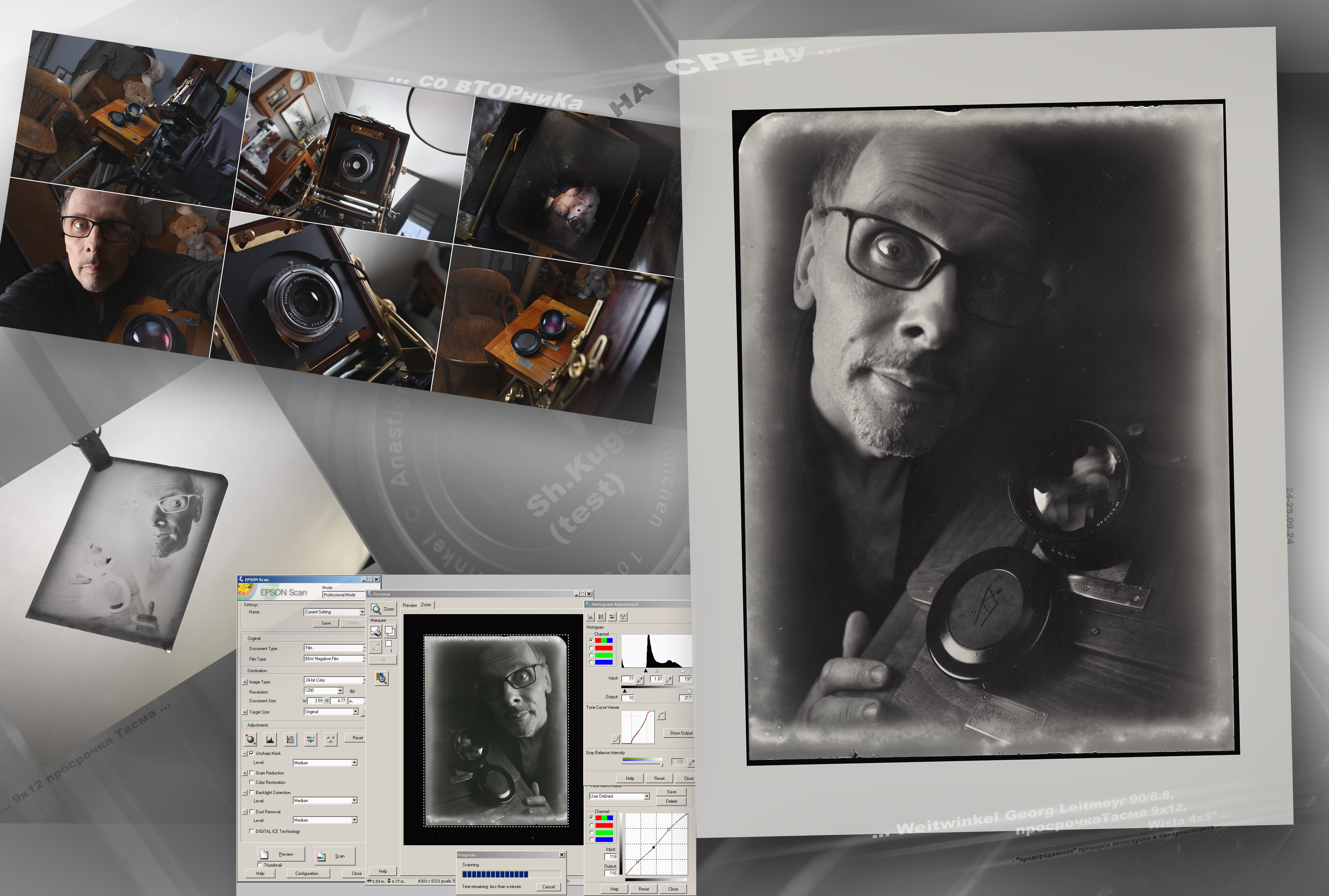Click the densitometer color magnifier icon

point(382,678)
